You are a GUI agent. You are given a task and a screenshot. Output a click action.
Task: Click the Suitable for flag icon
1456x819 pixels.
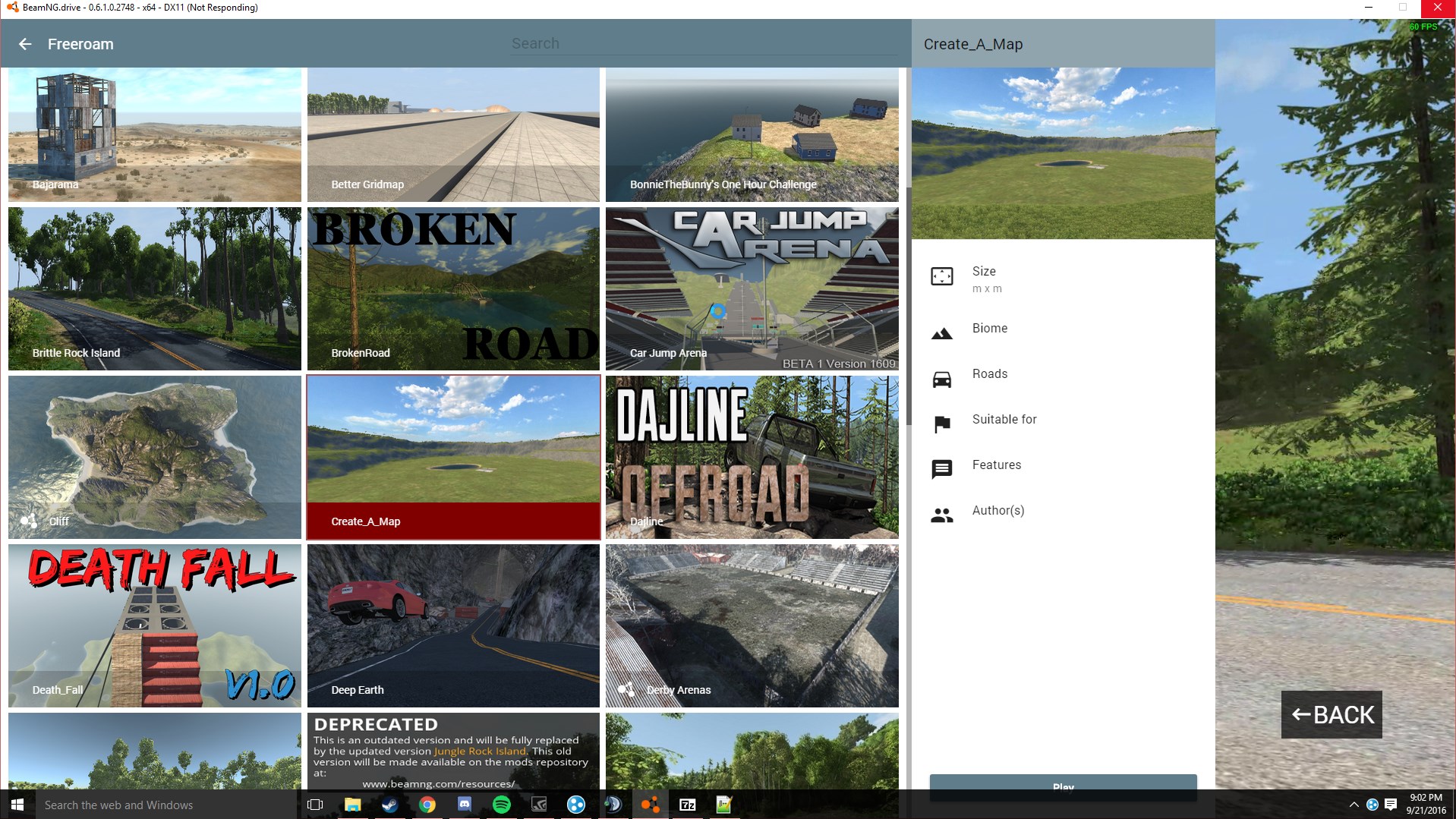941,424
